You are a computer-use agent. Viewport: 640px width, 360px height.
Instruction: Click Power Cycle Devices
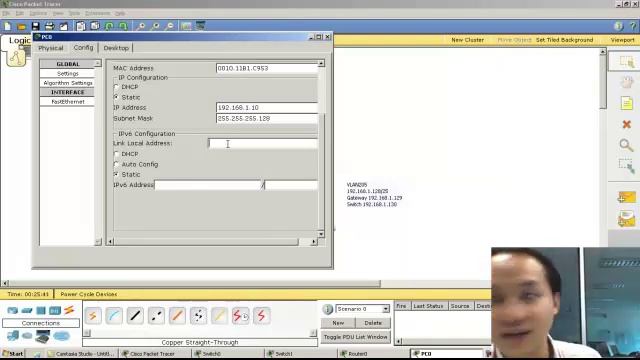(89, 294)
